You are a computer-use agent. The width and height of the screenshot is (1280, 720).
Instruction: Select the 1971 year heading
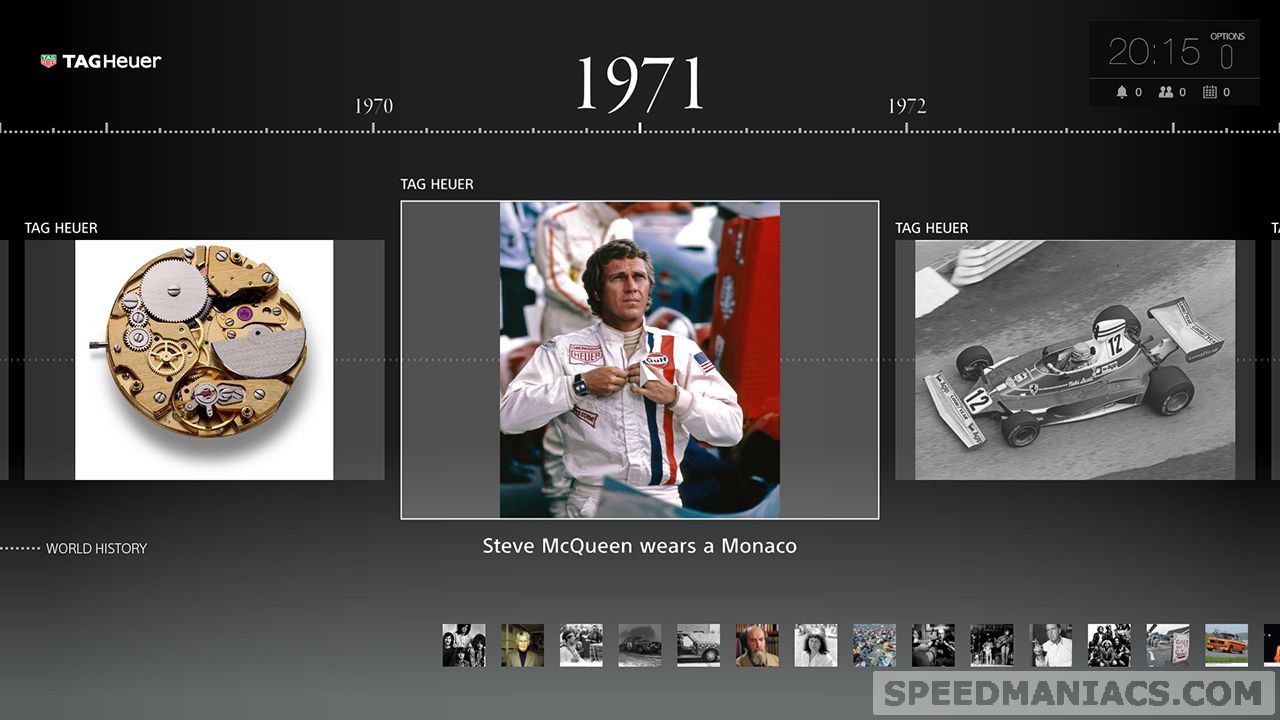[640, 84]
